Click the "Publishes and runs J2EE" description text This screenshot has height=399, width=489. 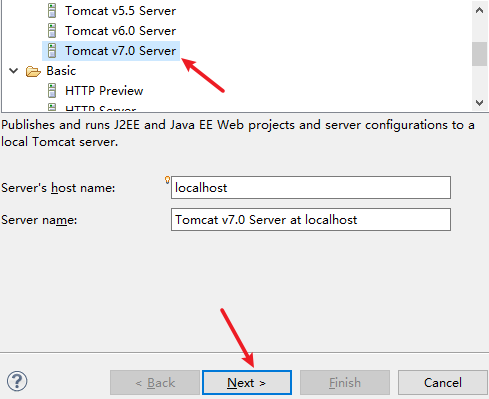[238, 133]
